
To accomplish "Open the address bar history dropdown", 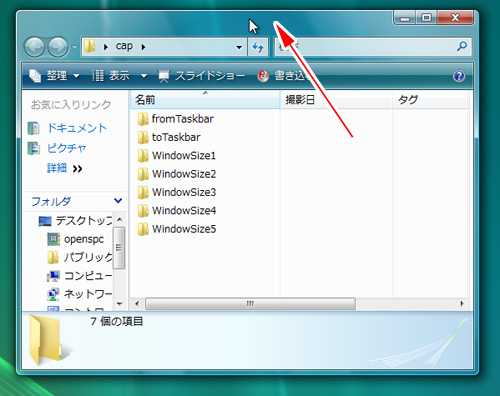I will tap(239, 47).
